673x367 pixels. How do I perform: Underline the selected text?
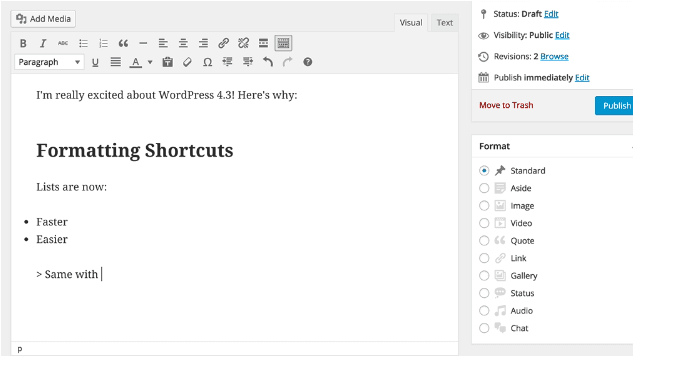(95, 62)
